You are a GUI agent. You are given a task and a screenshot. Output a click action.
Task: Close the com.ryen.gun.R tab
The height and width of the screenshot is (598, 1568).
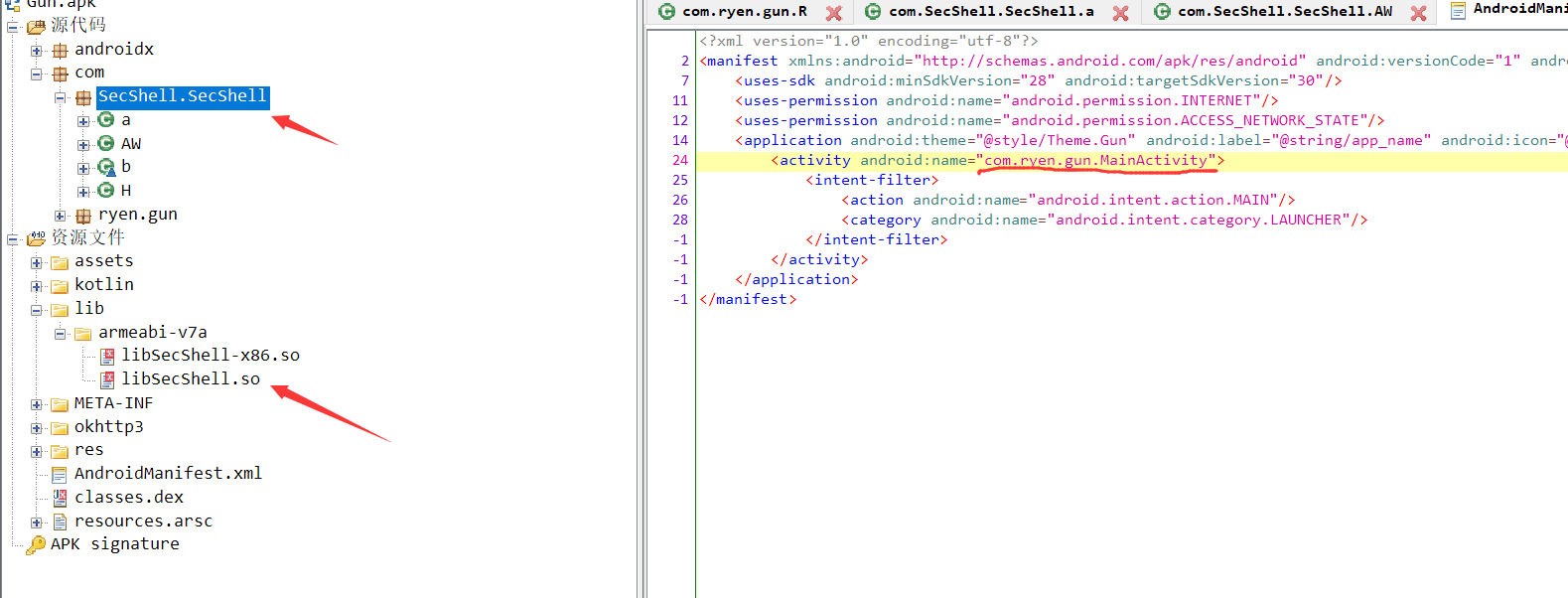[834, 13]
